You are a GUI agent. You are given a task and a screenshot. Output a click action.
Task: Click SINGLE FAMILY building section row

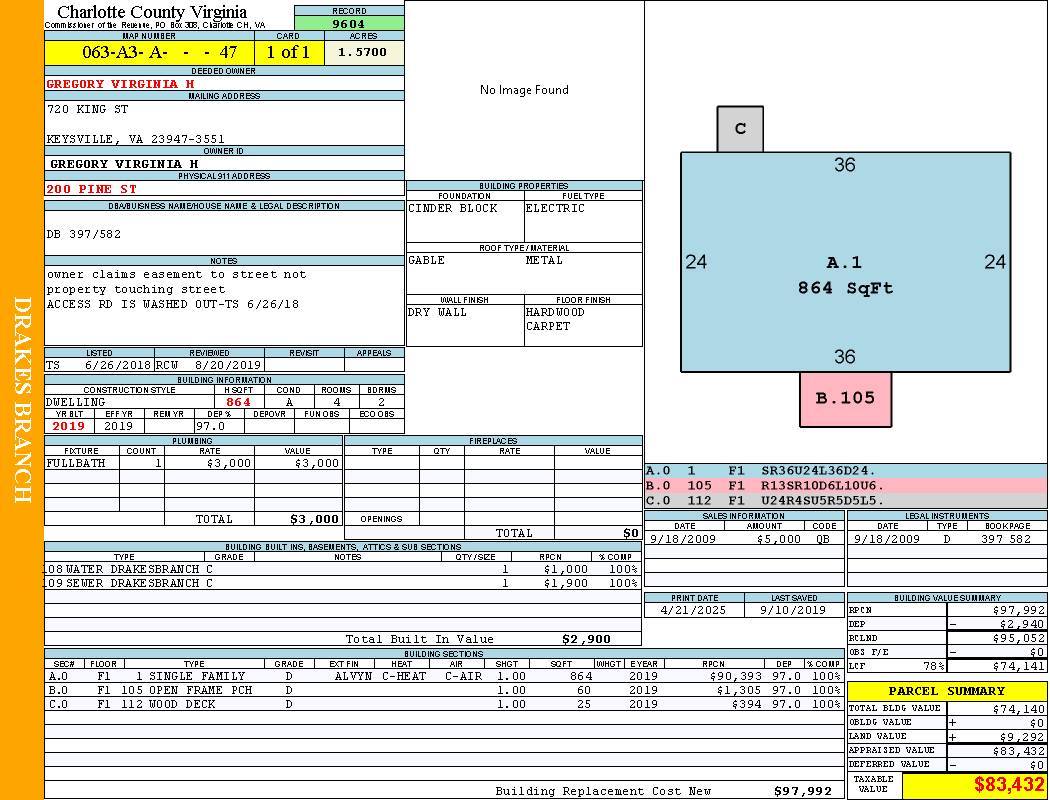pyautogui.click(x=444, y=676)
